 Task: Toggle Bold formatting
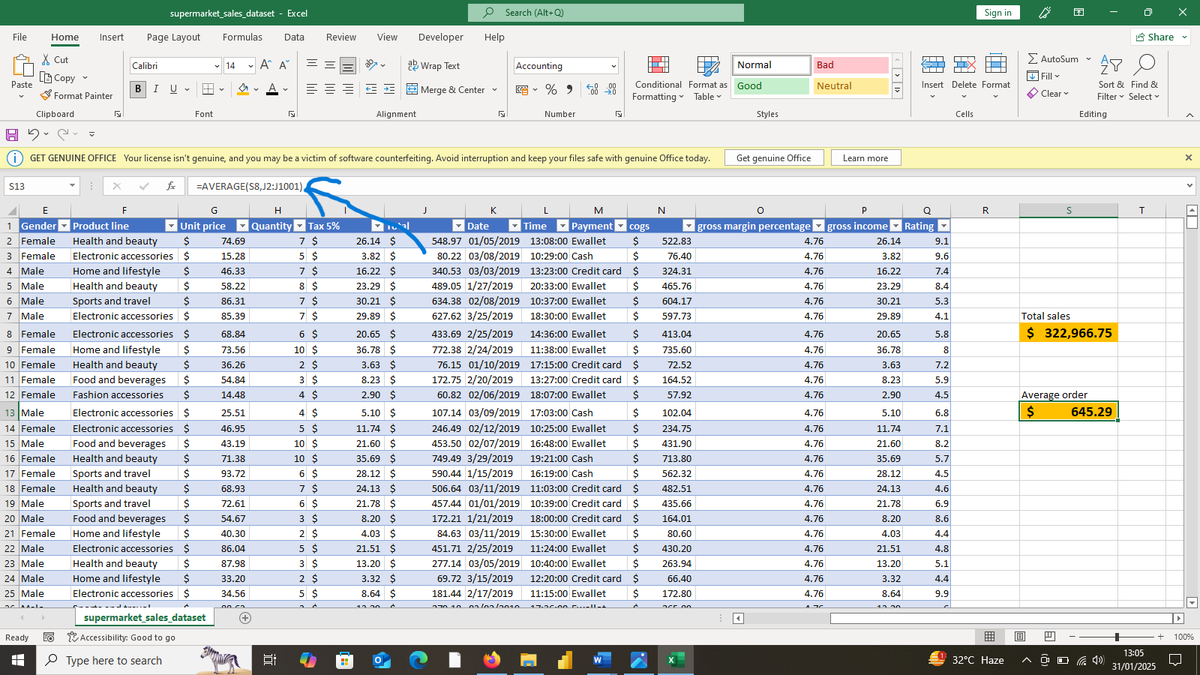coord(140,89)
